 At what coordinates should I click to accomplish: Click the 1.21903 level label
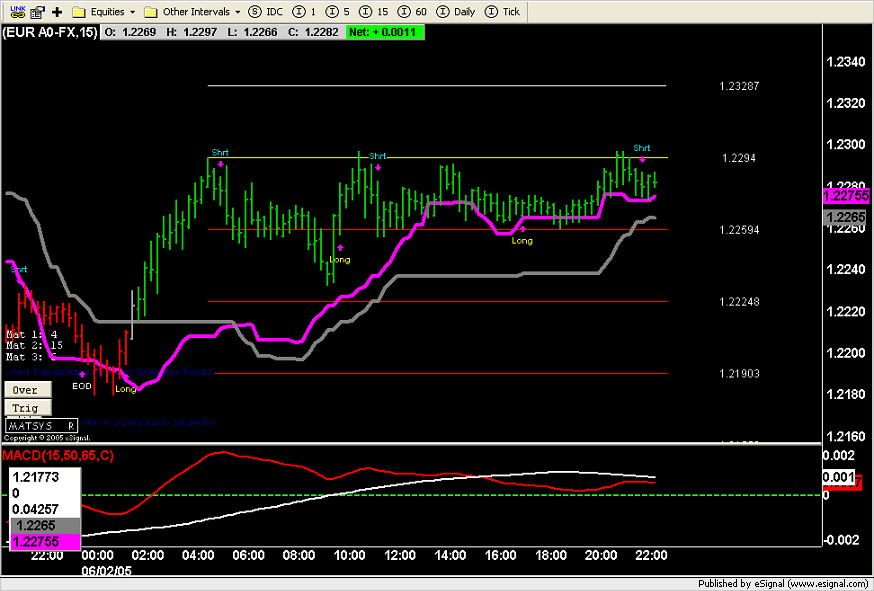[x=739, y=374]
